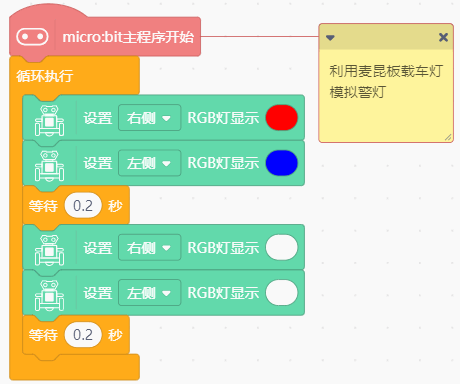Click the micro:bit icon on the start block
This screenshot has width=460, height=384.
(32, 37)
